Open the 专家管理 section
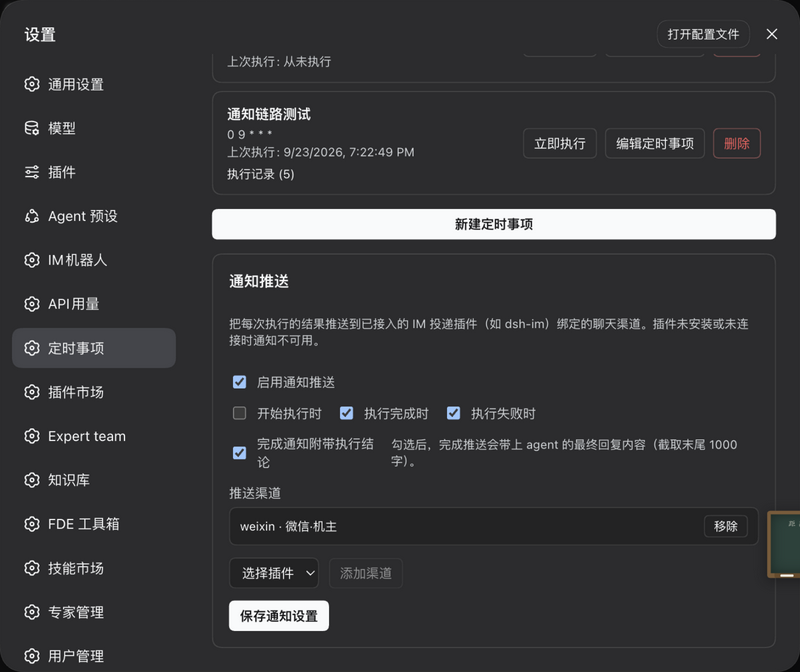This screenshot has width=800, height=672. (x=94, y=612)
